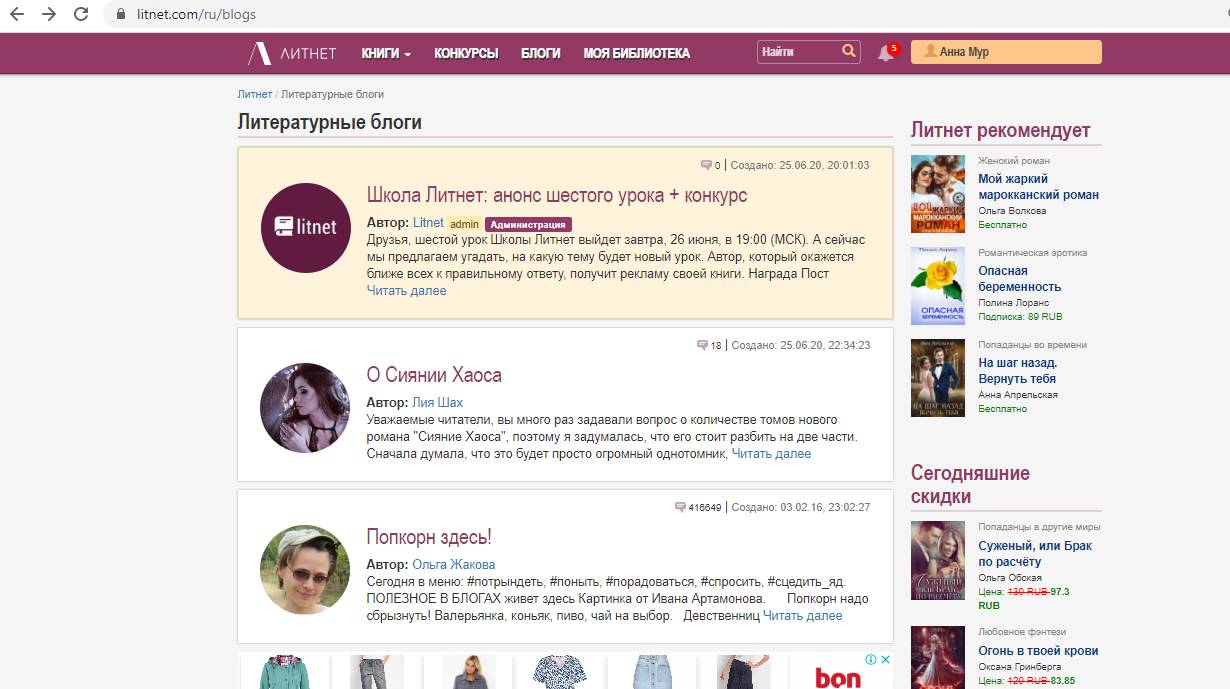This screenshot has height=689, width=1230.
Task: Open Опасная беременность book cover
Action: [x=937, y=286]
